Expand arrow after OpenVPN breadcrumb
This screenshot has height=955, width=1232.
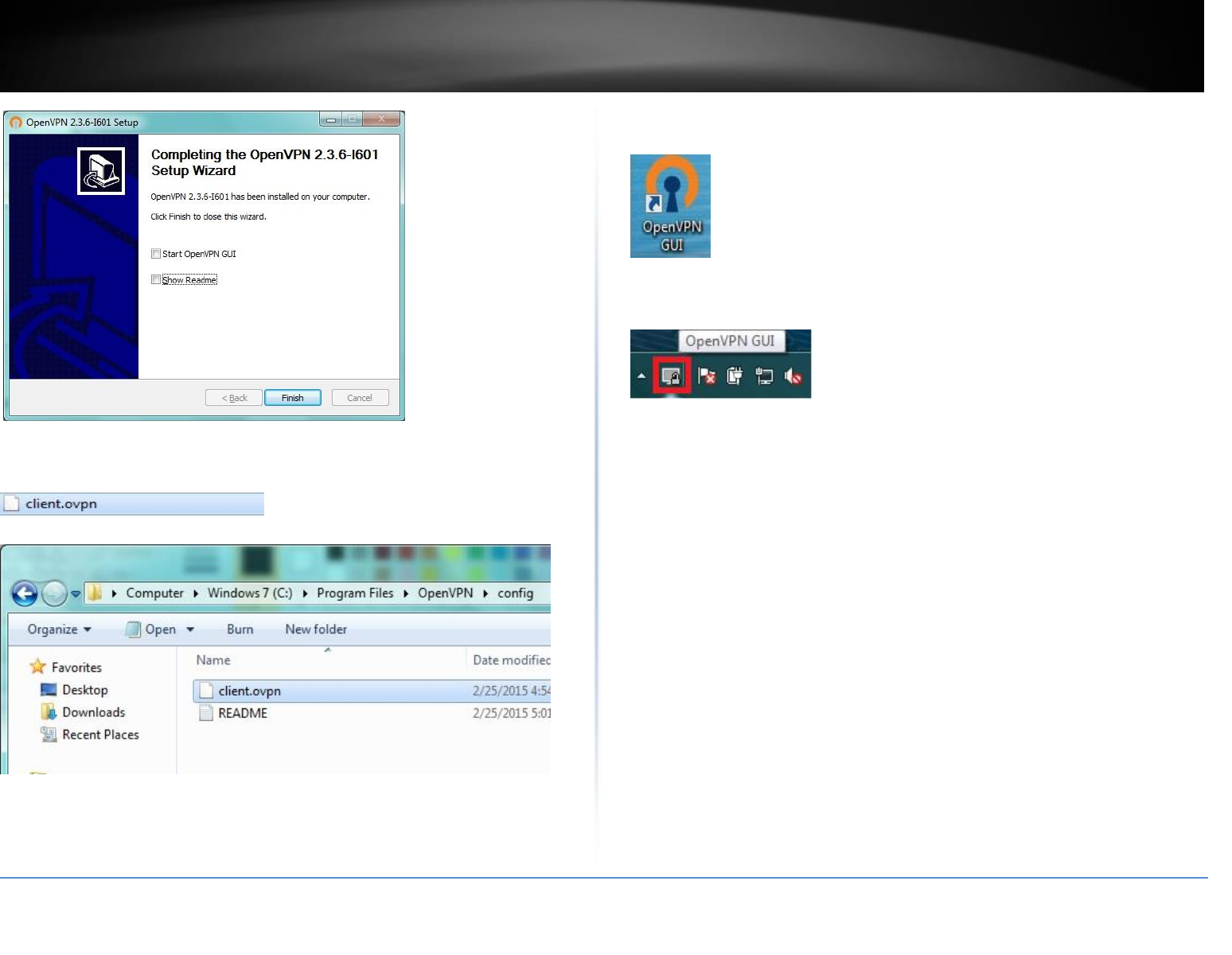click(485, 594)
